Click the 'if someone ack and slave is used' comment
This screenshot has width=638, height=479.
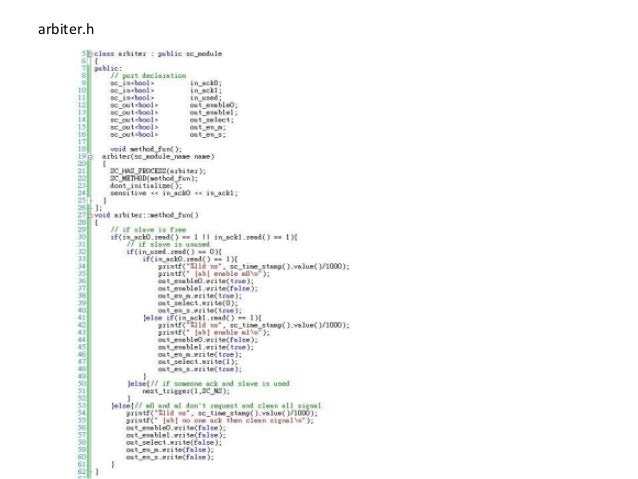point(218,384)
